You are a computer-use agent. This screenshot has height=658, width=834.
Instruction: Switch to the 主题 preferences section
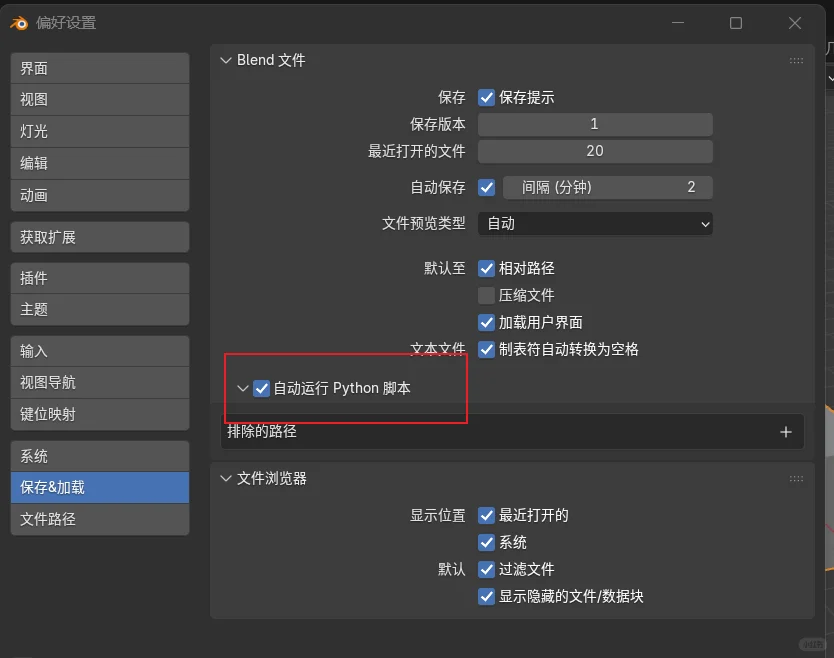tap(99, 310)
